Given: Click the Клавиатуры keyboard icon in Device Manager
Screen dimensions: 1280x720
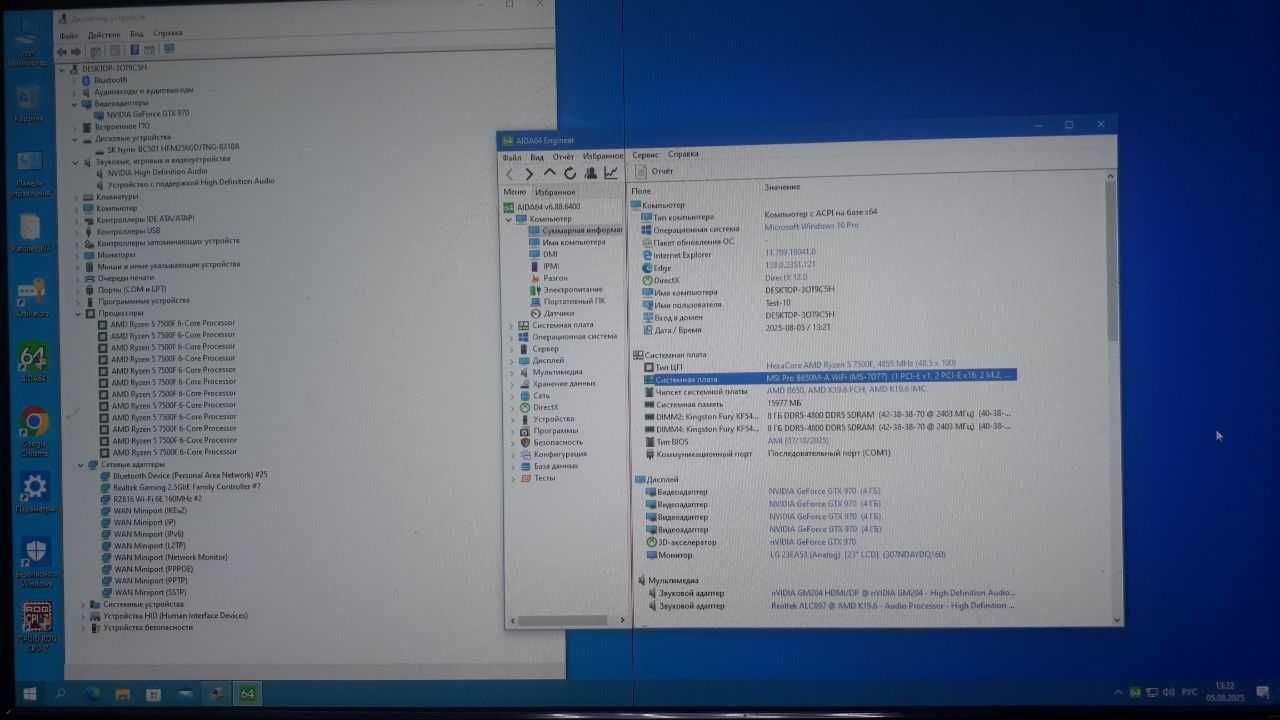Looking at the screenshot, I should [x=89, y=197].
